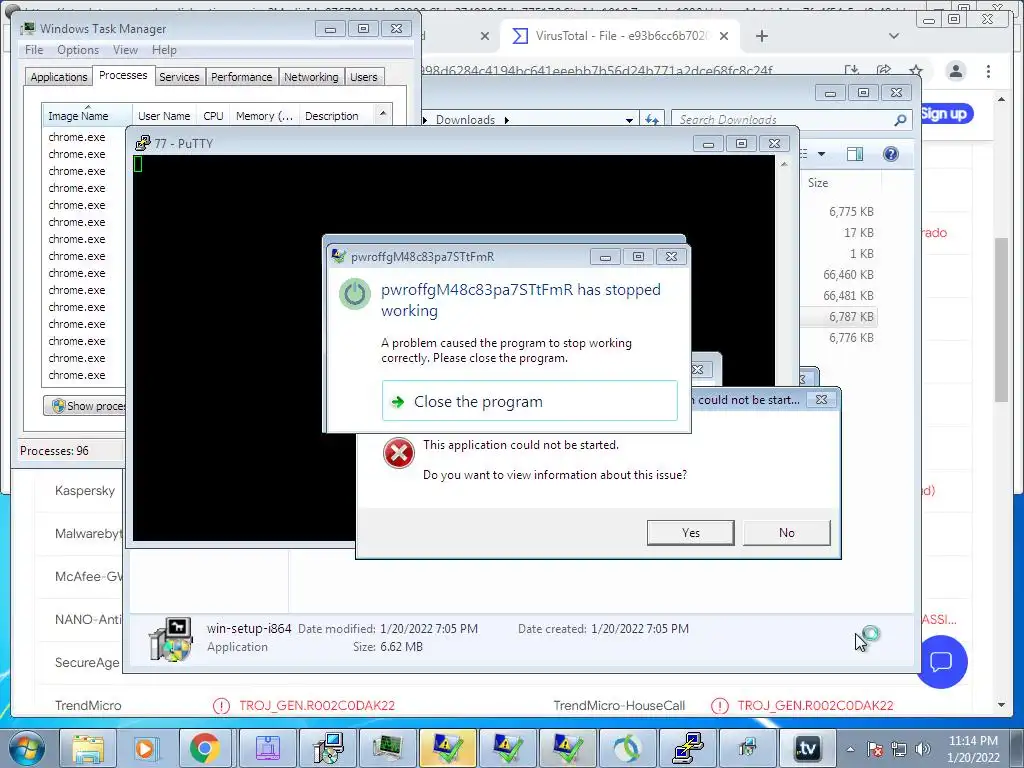This screenshot has width=1024, height=768.
Task: Click the volume speaker tray icon
Action: (x=923, y=749)
